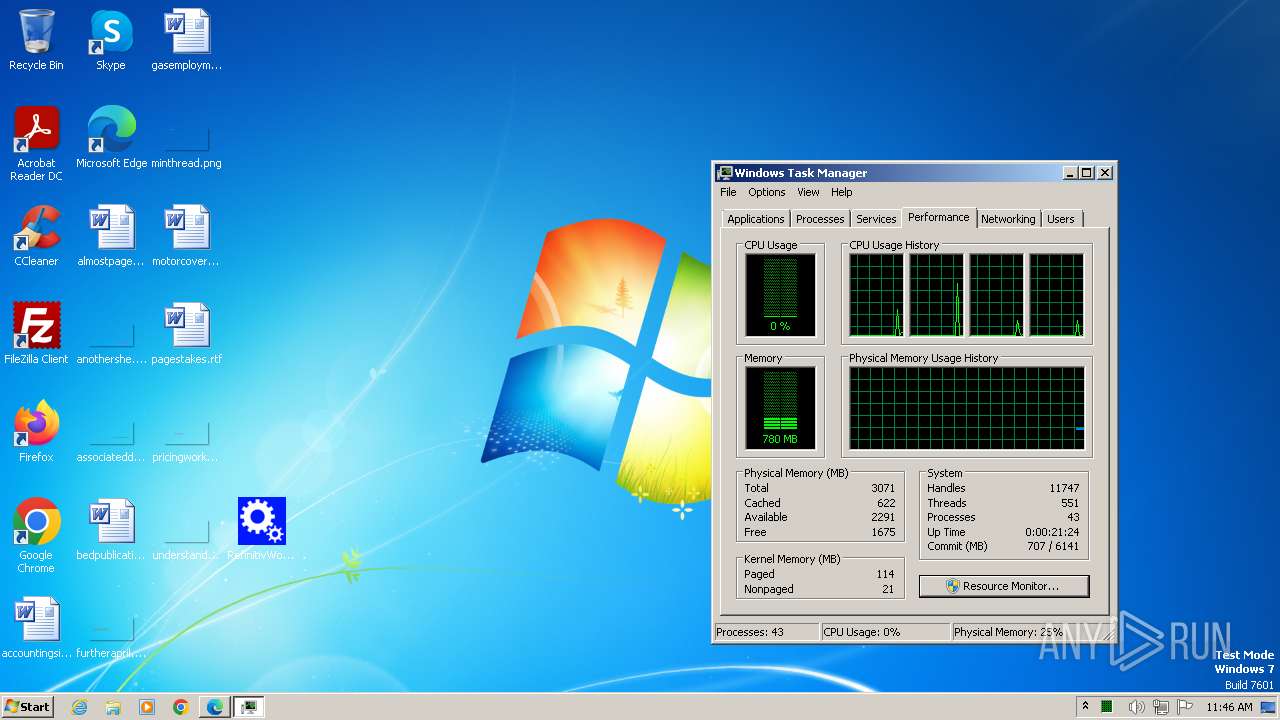
Task: Open Acrobat Reader DC shortcut
Action: 36,144
